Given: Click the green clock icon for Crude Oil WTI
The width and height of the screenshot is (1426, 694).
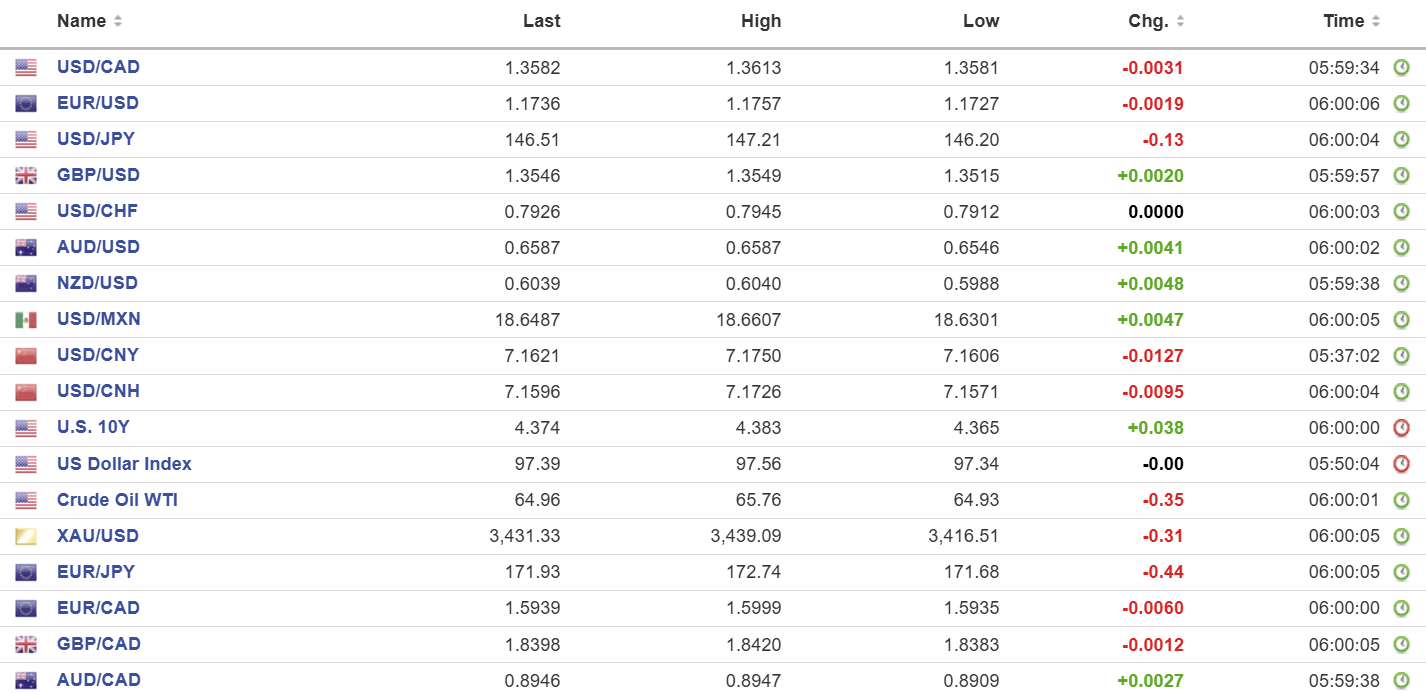Looking at the screenshot, I should [1402, 500].
